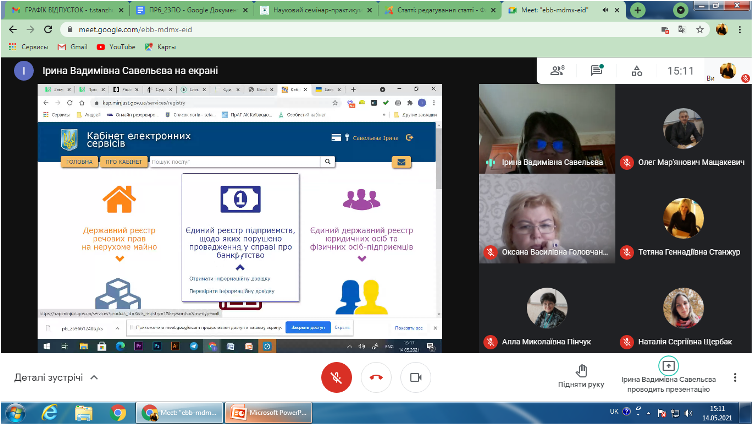The image size is (752, 424).
Task: Open the Сервіси apps bookmark
Action: [29, 47]
